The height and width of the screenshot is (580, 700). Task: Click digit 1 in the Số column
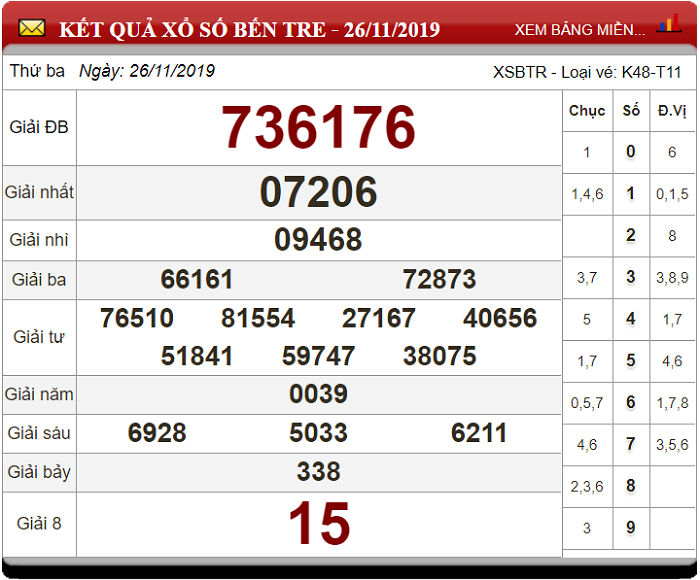coord(630,193)
